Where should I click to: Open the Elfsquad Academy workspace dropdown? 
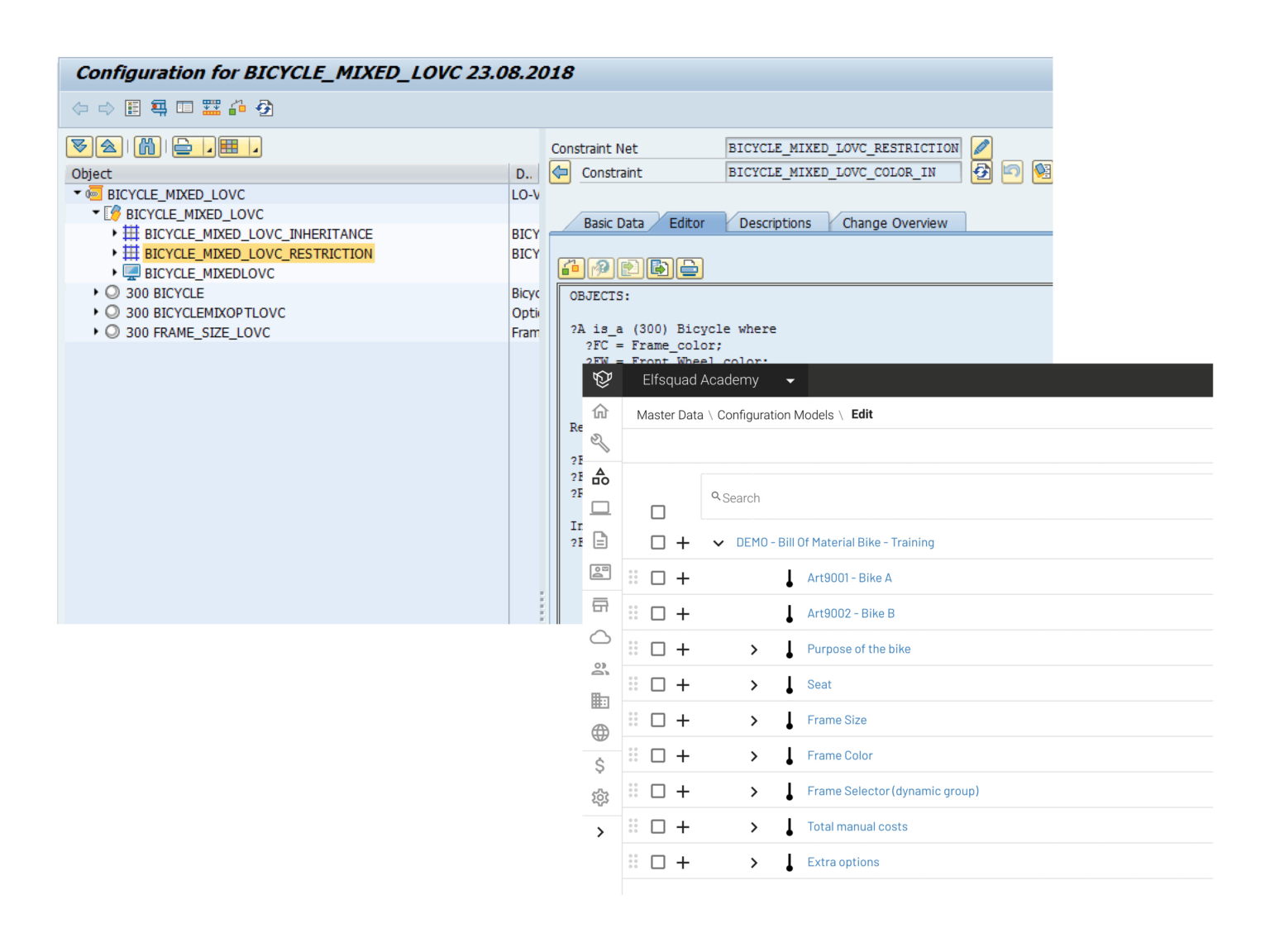(790, 380)
